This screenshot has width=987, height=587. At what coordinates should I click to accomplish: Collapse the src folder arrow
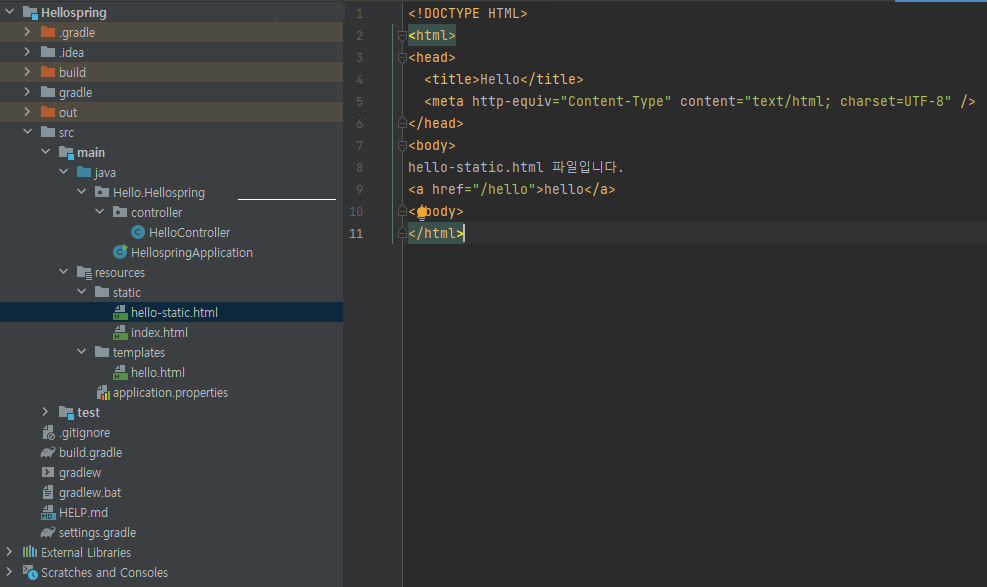(x=28, y=131)
